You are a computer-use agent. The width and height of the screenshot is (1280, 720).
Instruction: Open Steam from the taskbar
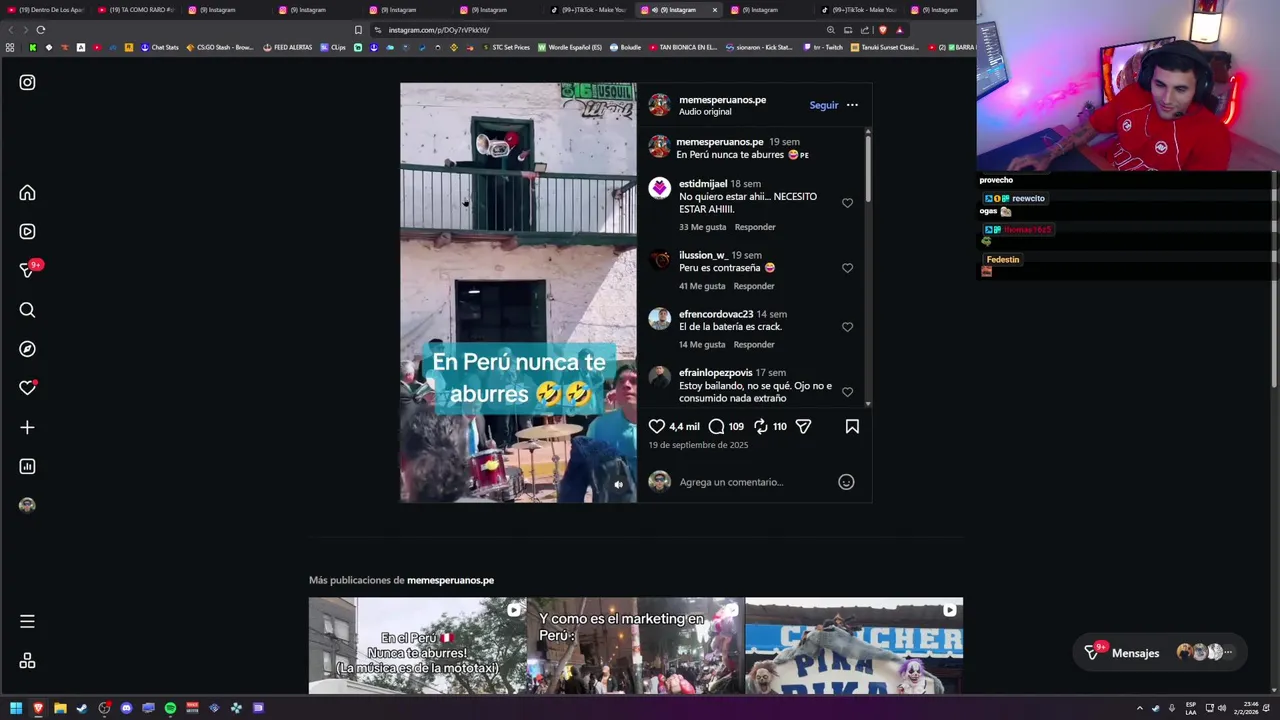82,708
